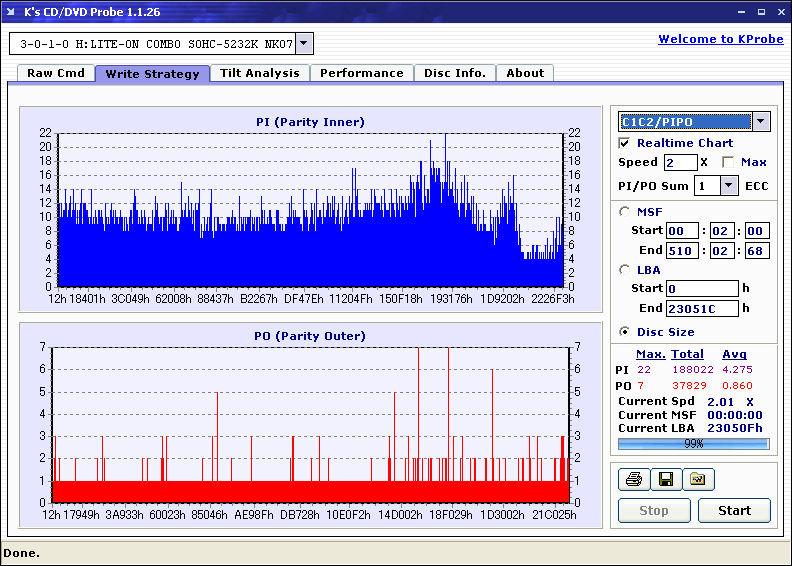
Task: Select the LBA radio button
Action: (625, 270)
